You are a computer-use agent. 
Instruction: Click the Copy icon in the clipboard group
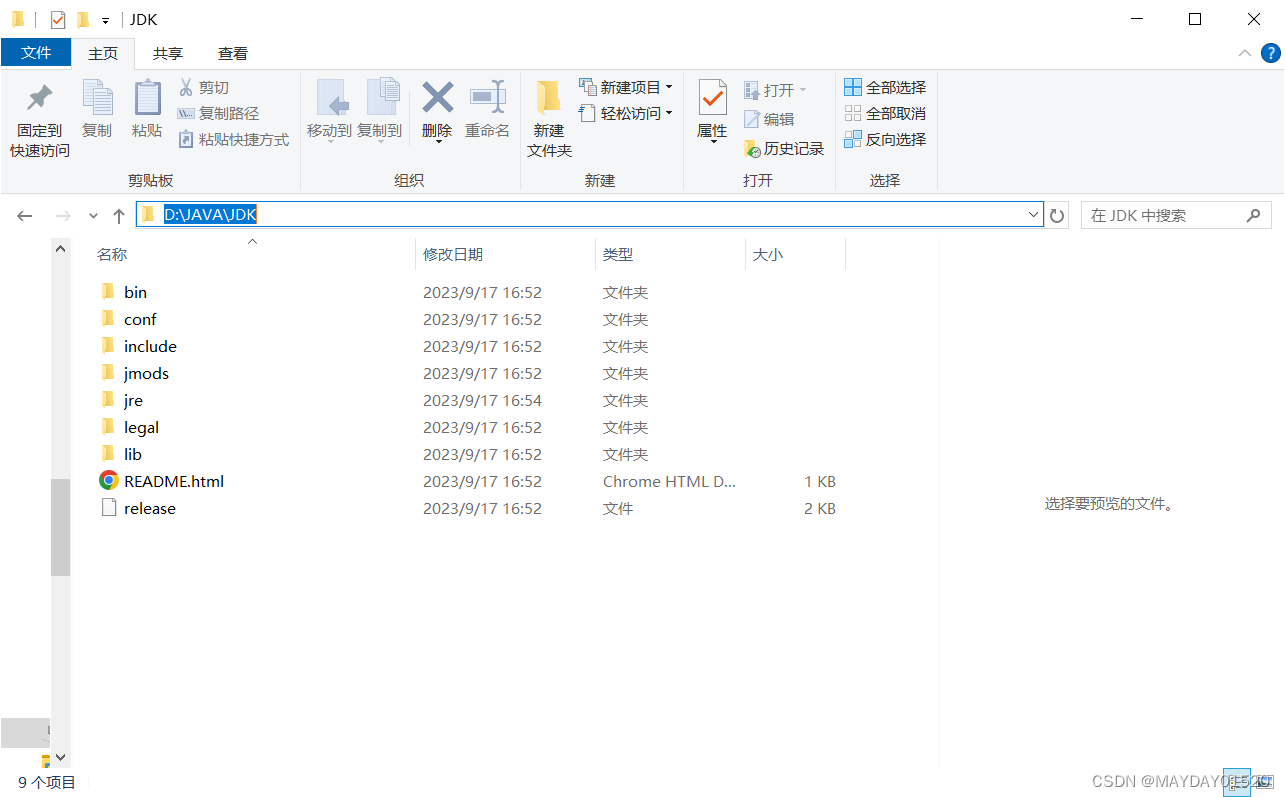pos(97,98)
